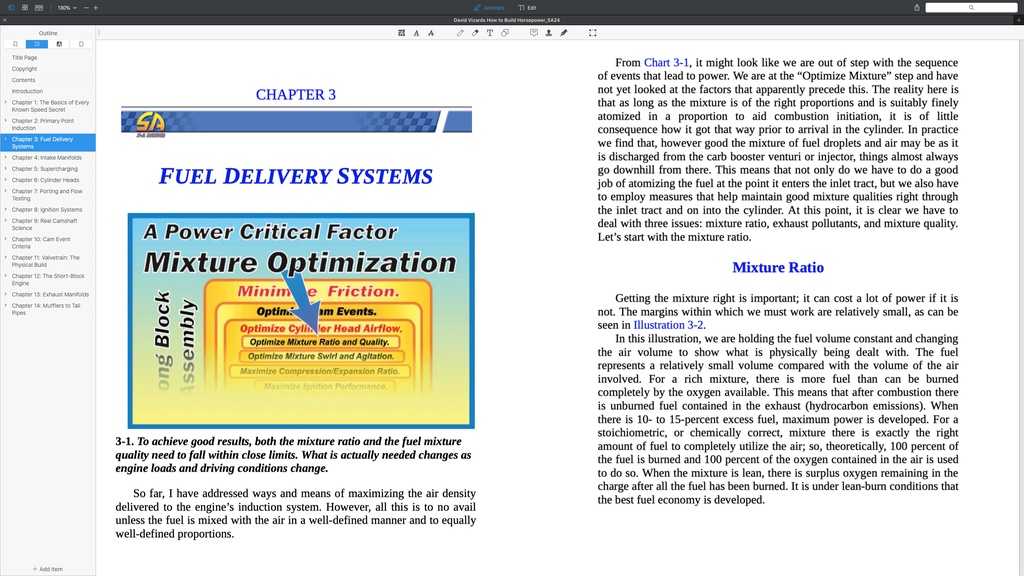This screenshot has width=1024, height=576.
Task: Switch to thumbnail grid view
Action: click(x=25, y=8)
